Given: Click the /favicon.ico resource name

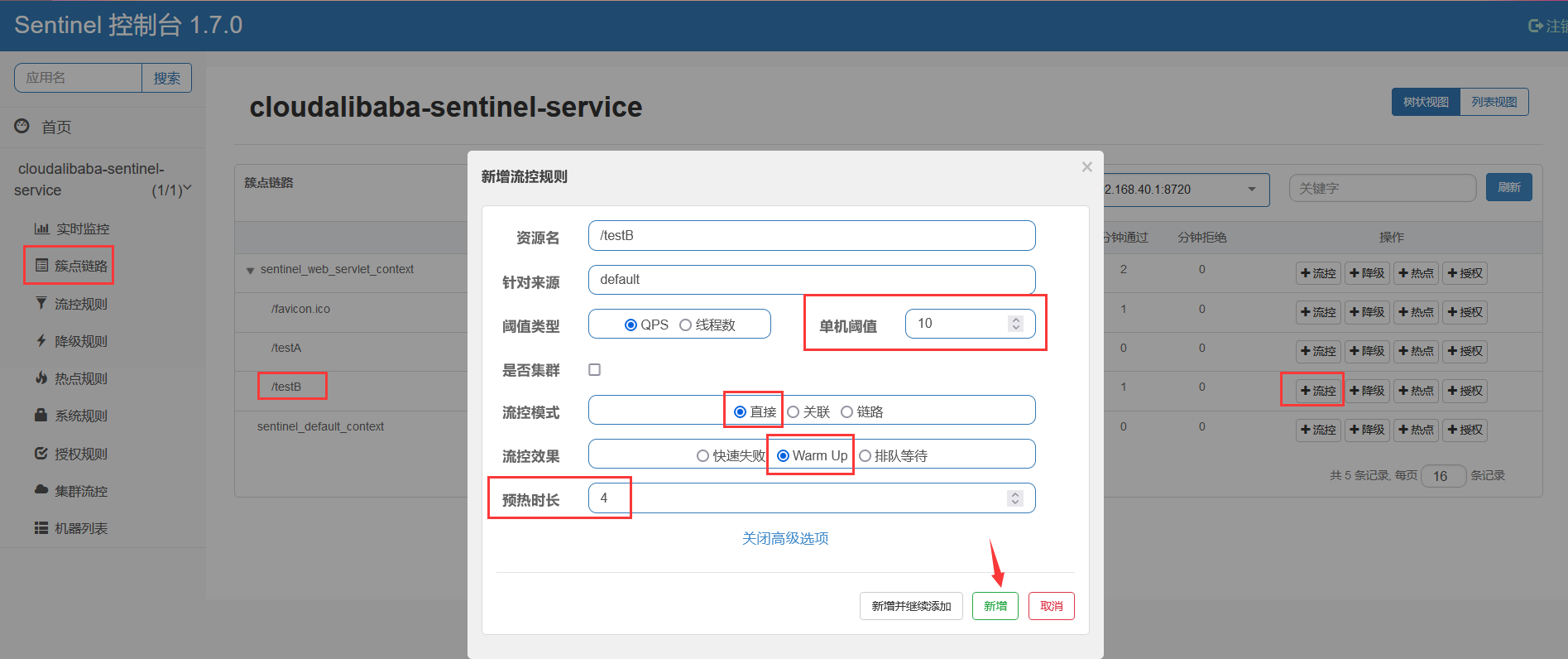Looking at the screenshot, I should [300, 309].
